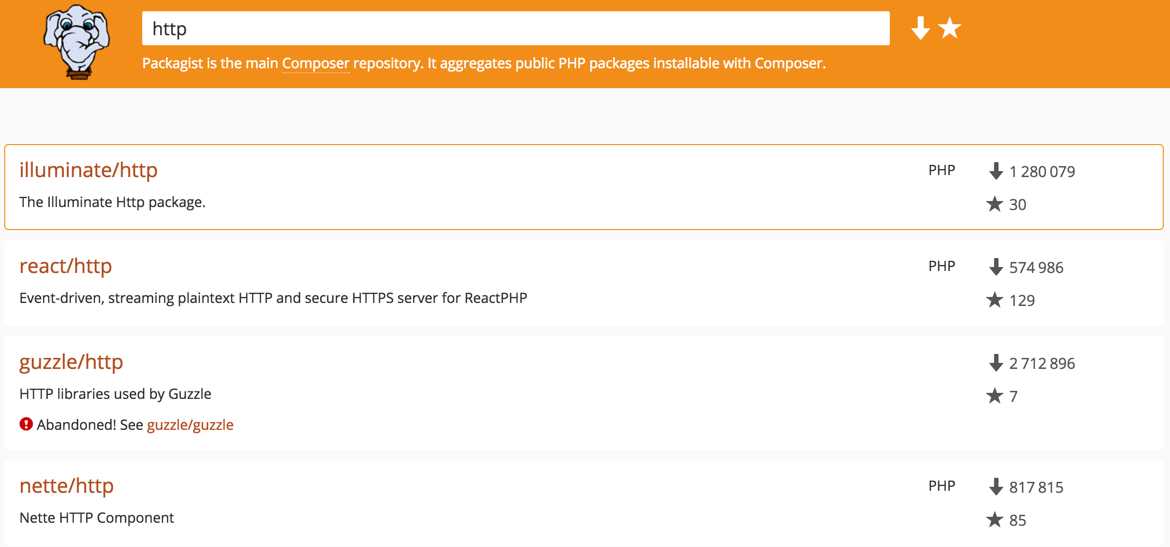This screenshot has width=1170, height=547.
Task: Click the Composer link in header text
Action: (x=316, y=63)
